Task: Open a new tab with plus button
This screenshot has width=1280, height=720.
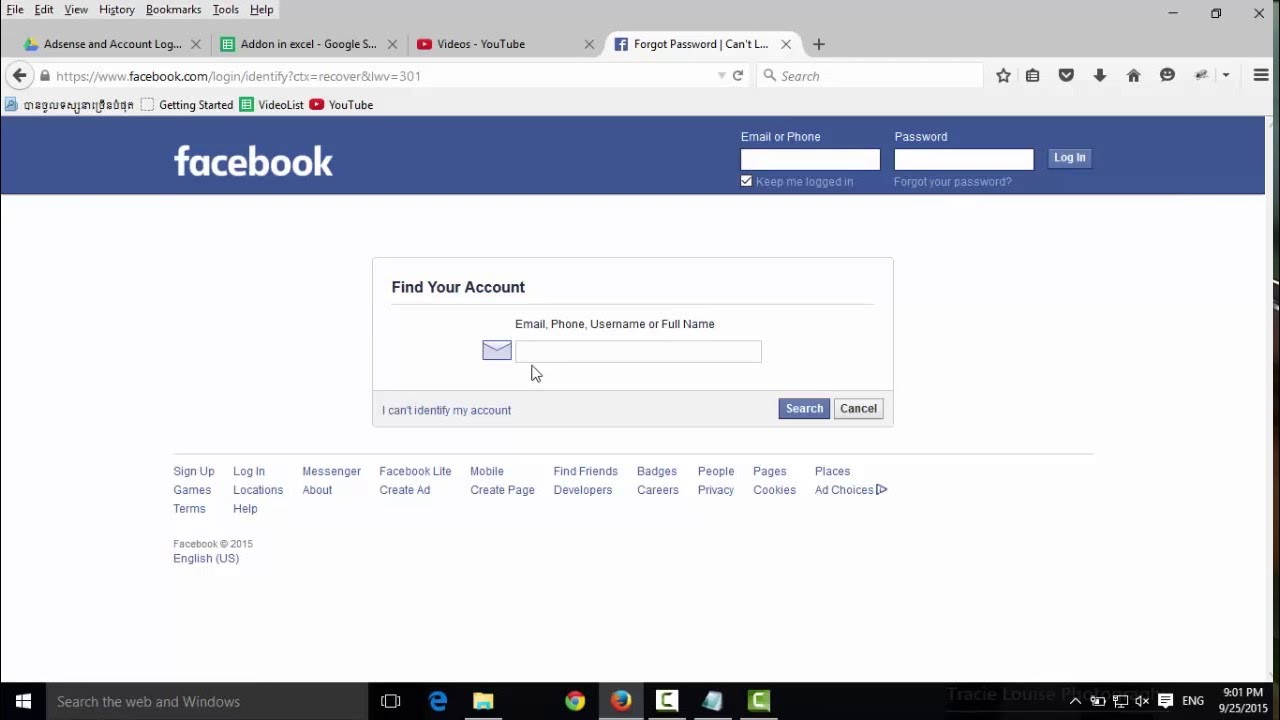Action: pos(819,44)
